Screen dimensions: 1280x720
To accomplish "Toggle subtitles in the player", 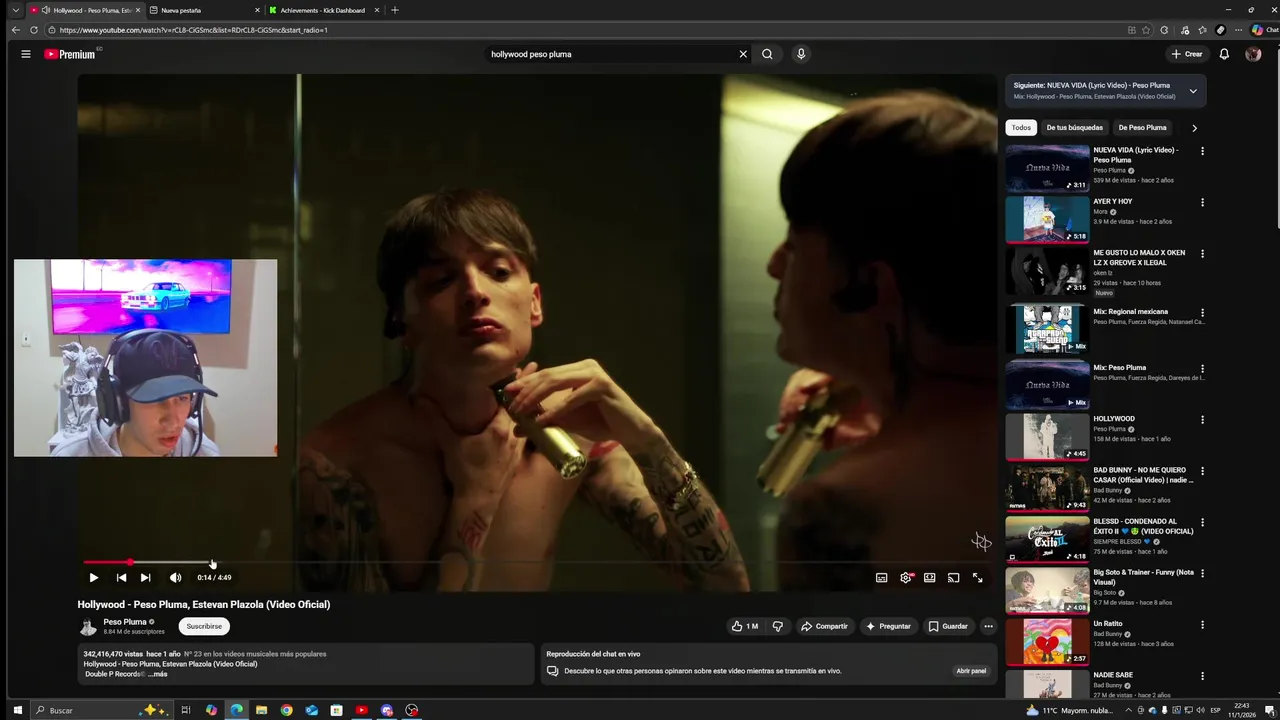I will 881,577.
